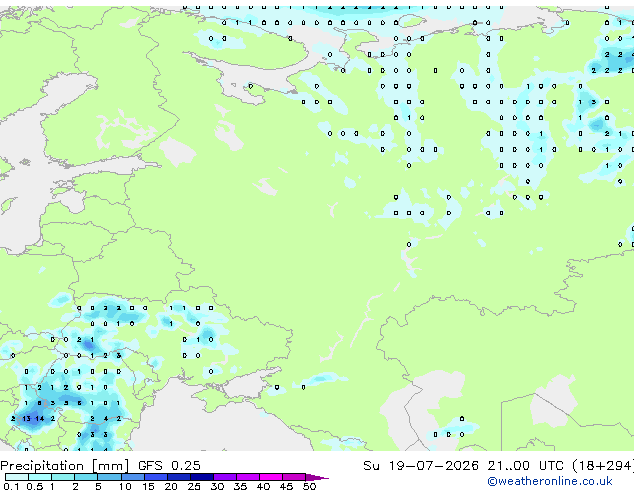Image resolution: width=634 pixels, height=490 pixels.
Task: Click the 0.5–1 mm legend color swatch
Action: point(40,477)
